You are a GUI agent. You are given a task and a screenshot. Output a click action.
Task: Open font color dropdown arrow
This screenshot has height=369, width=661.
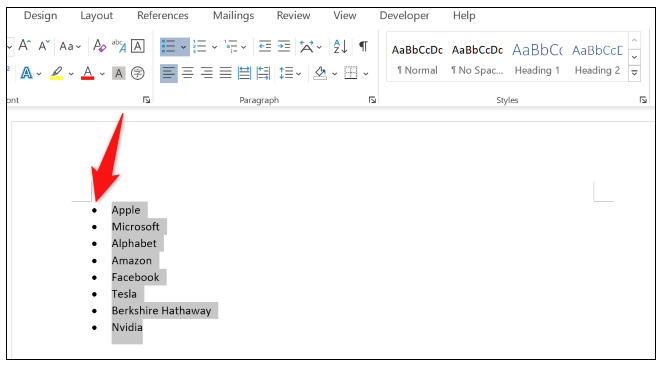(x=102, y=74)
